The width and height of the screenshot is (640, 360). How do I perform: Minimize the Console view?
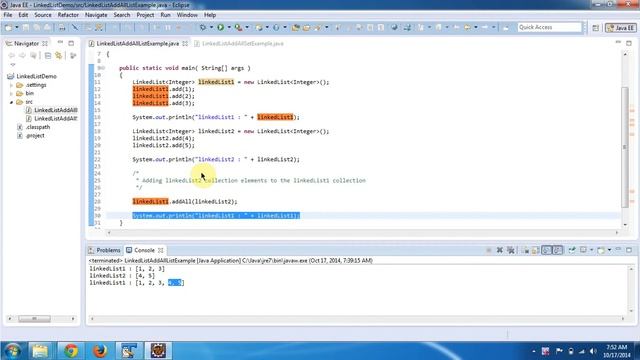click(x=618, y=250)
